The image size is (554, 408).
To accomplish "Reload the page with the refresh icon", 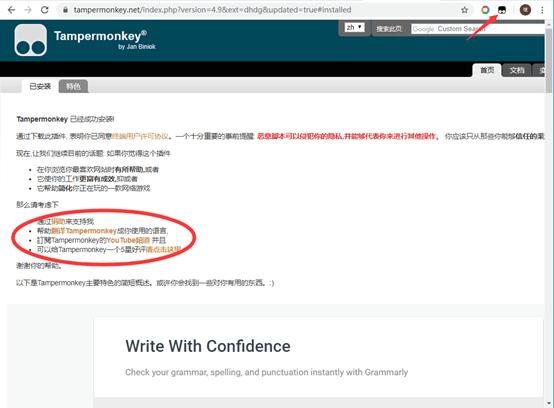I will [x=45, y=10].
